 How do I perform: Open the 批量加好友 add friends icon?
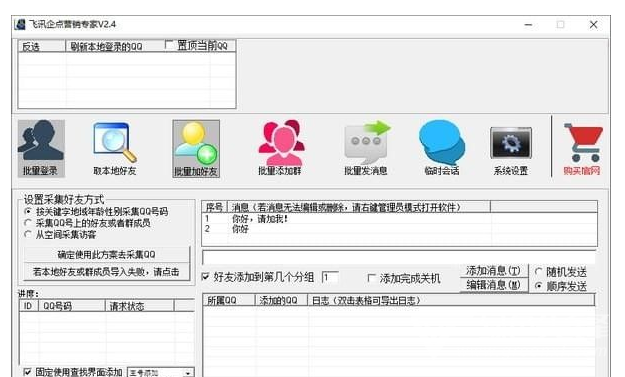click(x=196, y=149)
